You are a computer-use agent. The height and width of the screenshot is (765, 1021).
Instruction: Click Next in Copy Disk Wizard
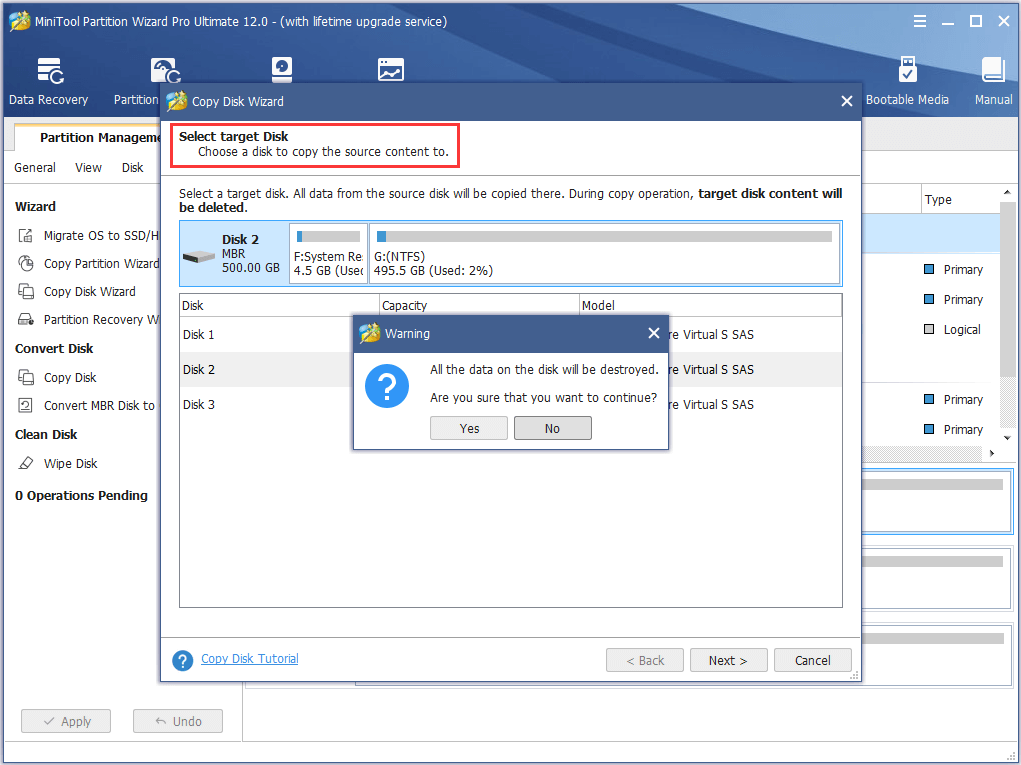click(728, 660)
